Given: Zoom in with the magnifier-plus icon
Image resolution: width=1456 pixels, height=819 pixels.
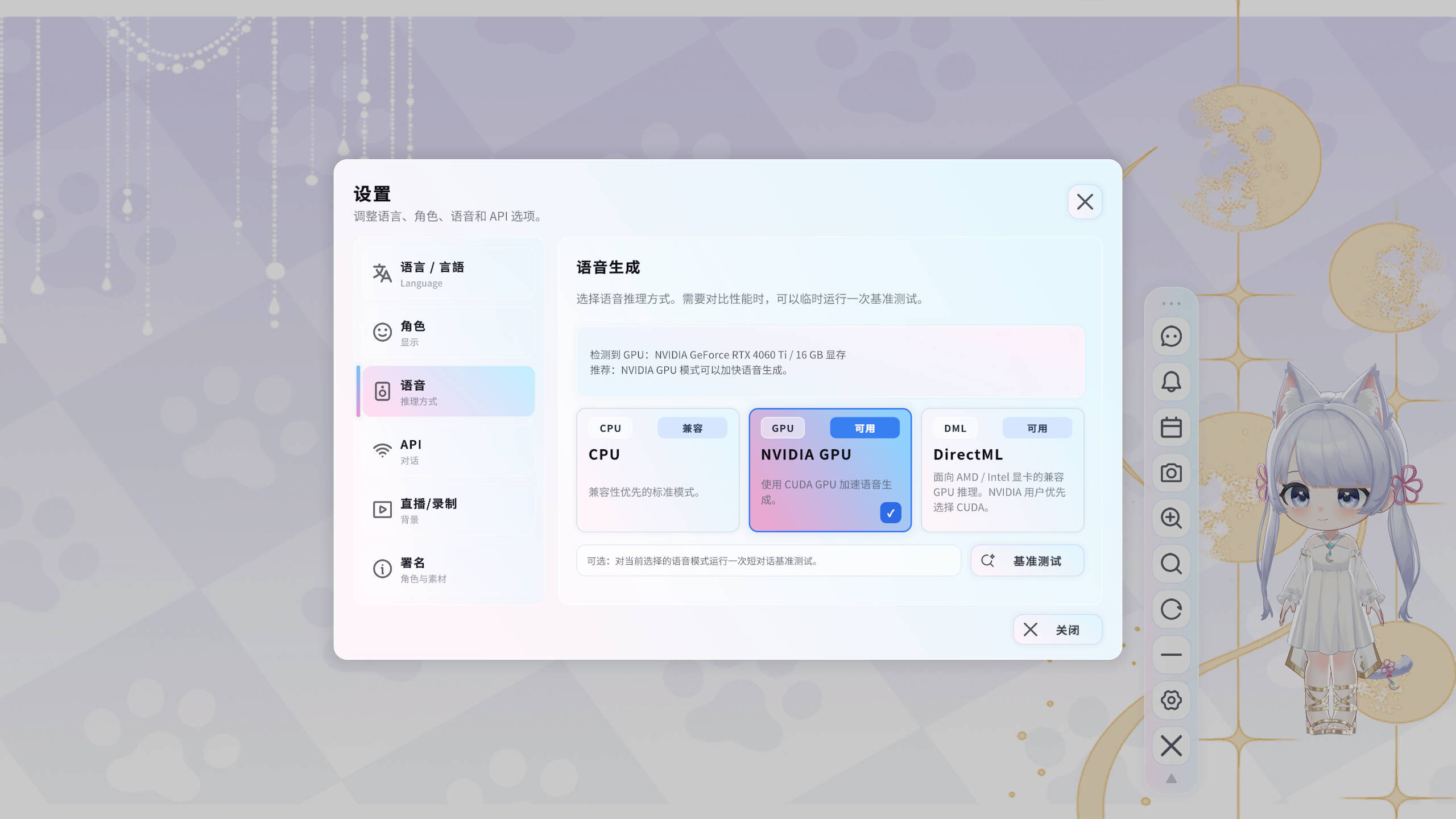Looking at the screenshot, I should [x=1171, y=518].
